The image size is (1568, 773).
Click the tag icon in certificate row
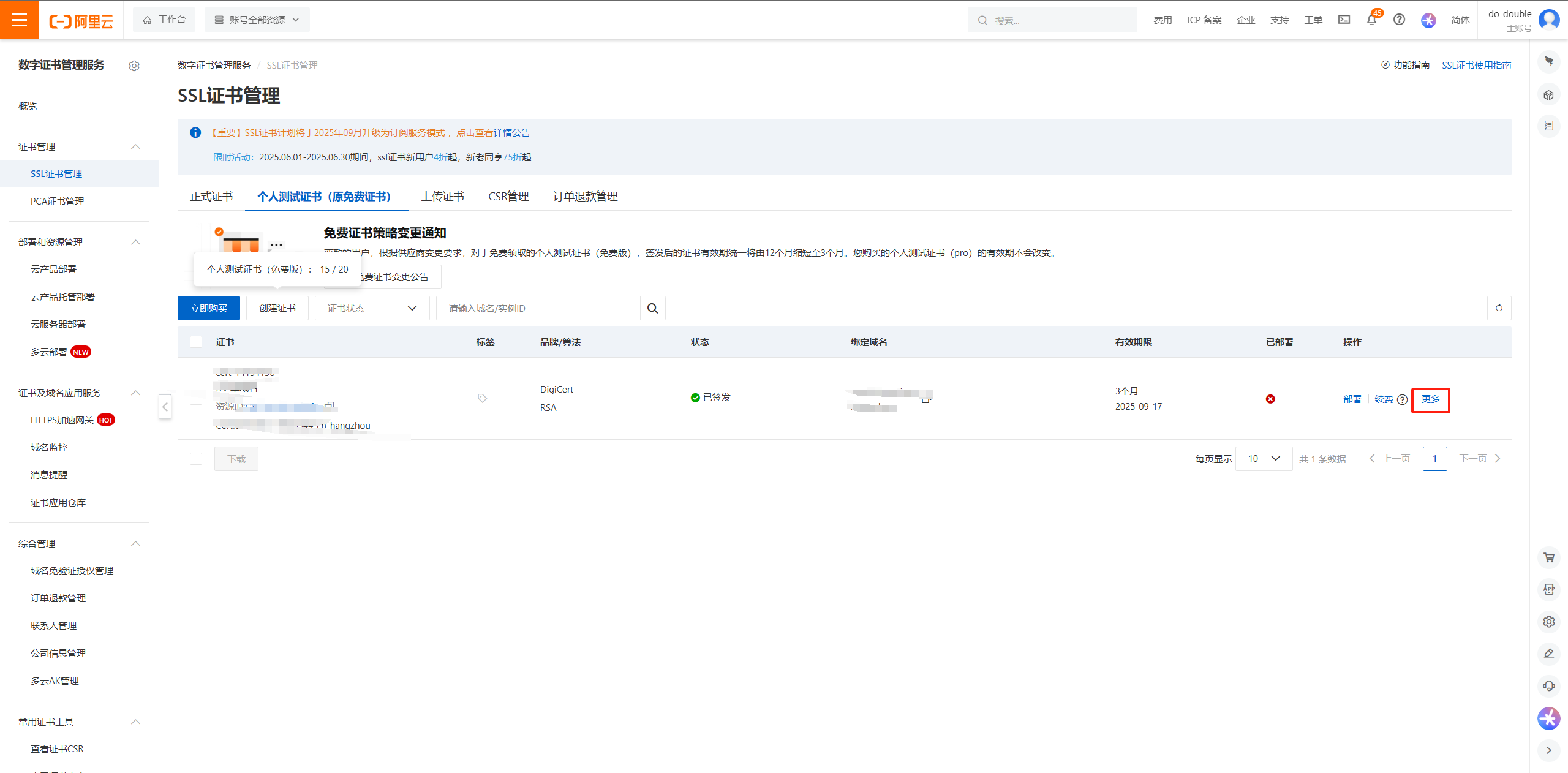click(482, 398)
